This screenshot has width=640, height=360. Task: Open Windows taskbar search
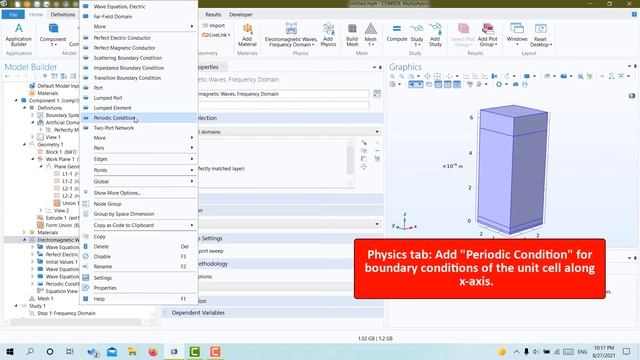point(30,351)
